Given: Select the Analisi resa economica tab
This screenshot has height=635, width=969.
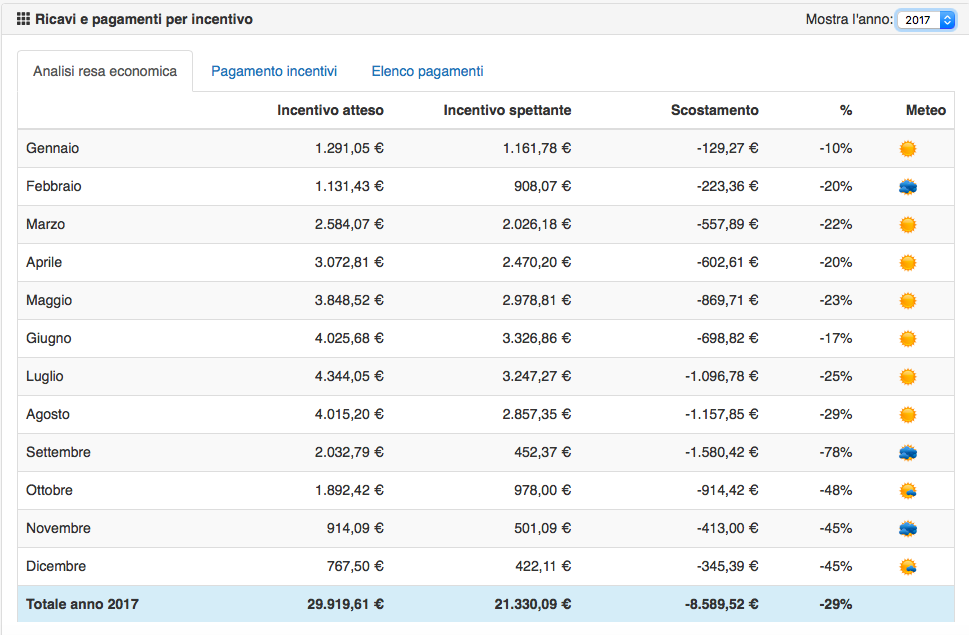Looking at the screenshot, I should 105,71.
